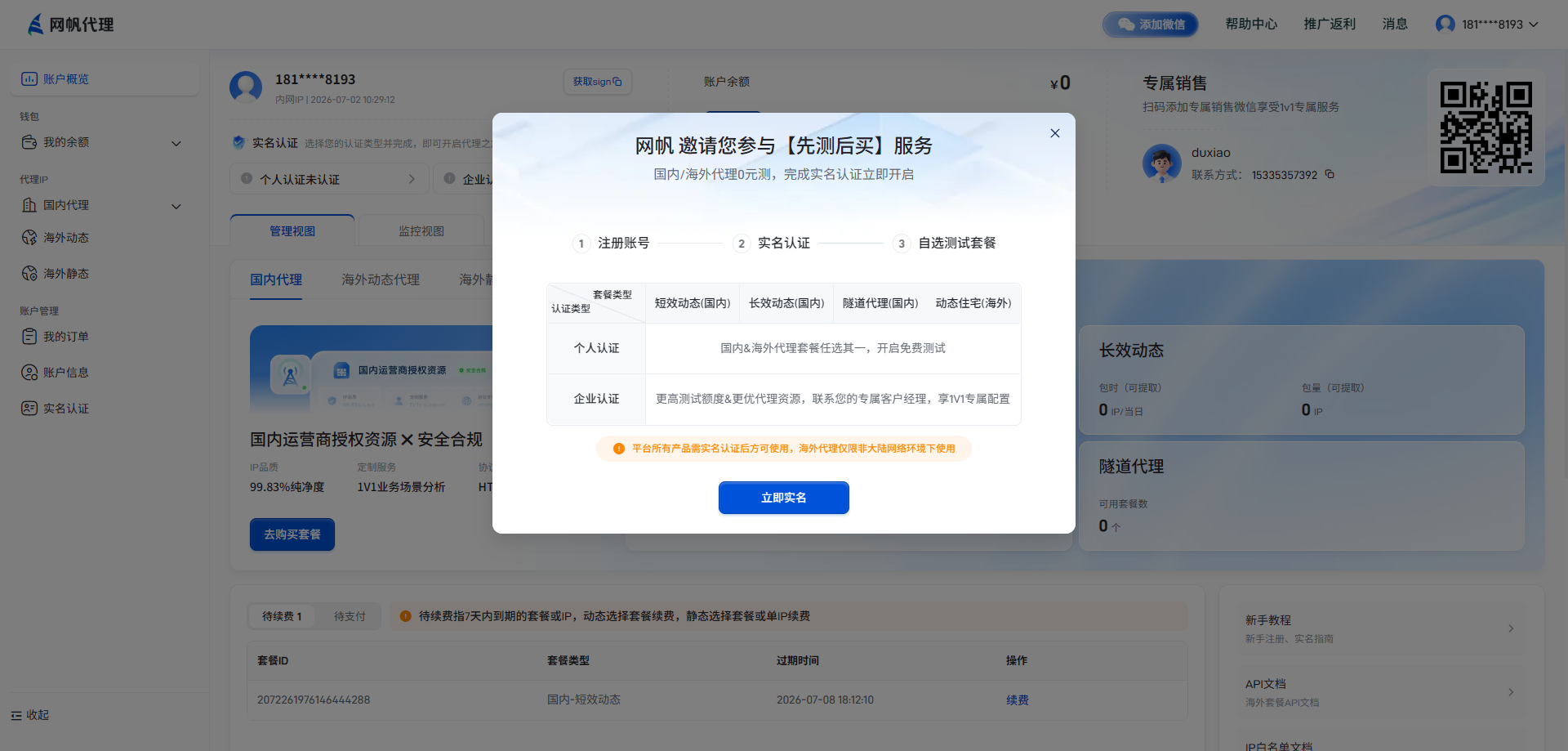Open the 帮助中心 menu
This screenshot has height=751, width=1568.
click(x=1251, y=25)
